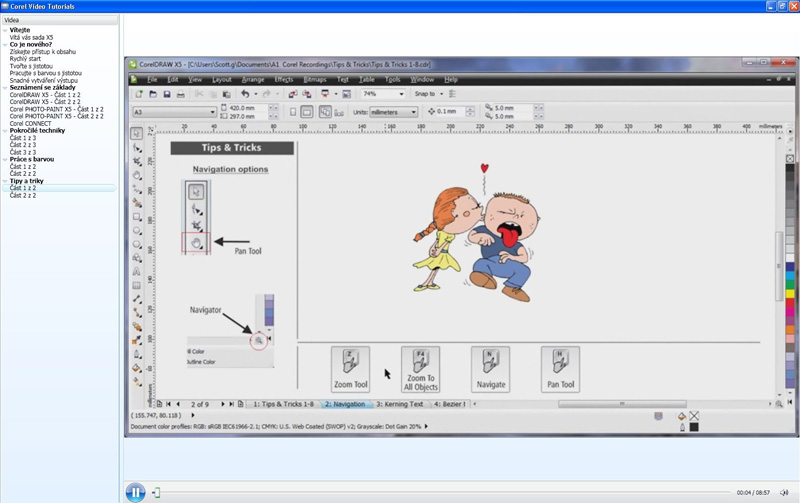Image resolution: width=800 pixels, height=503 pixels.
Task: Select the Pick tool in the toolbox
Action: point(136,133)
